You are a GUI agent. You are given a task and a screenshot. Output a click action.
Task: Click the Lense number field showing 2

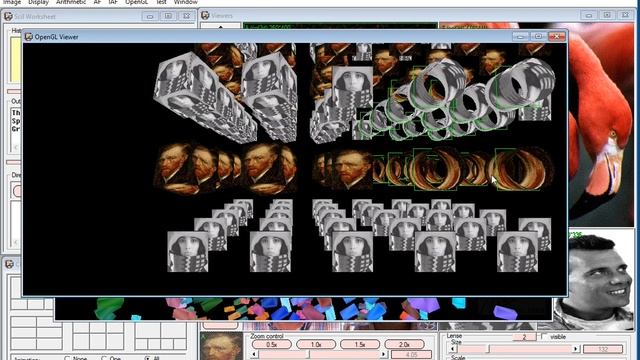point(524,337)
